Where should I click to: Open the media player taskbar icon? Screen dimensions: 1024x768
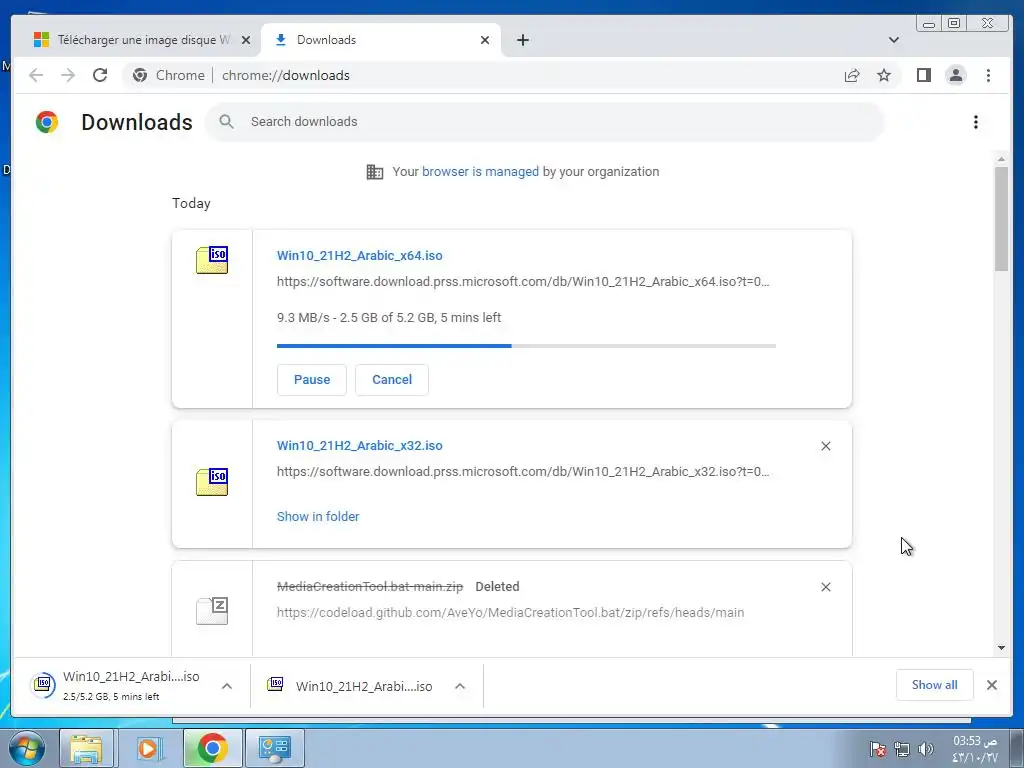click(150, 748)
